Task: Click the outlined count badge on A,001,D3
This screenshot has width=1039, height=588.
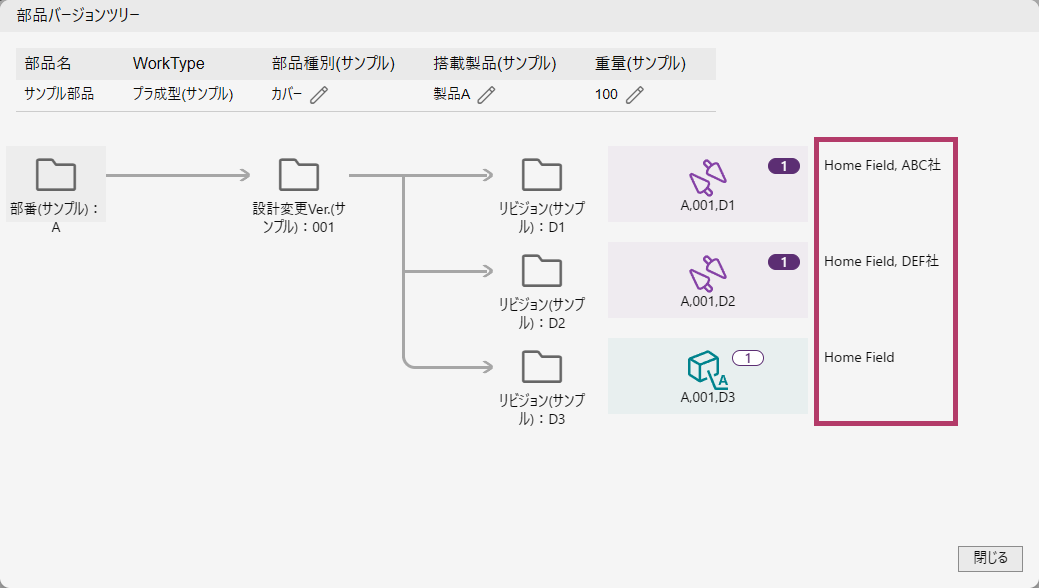Action: tap(748, 357)
